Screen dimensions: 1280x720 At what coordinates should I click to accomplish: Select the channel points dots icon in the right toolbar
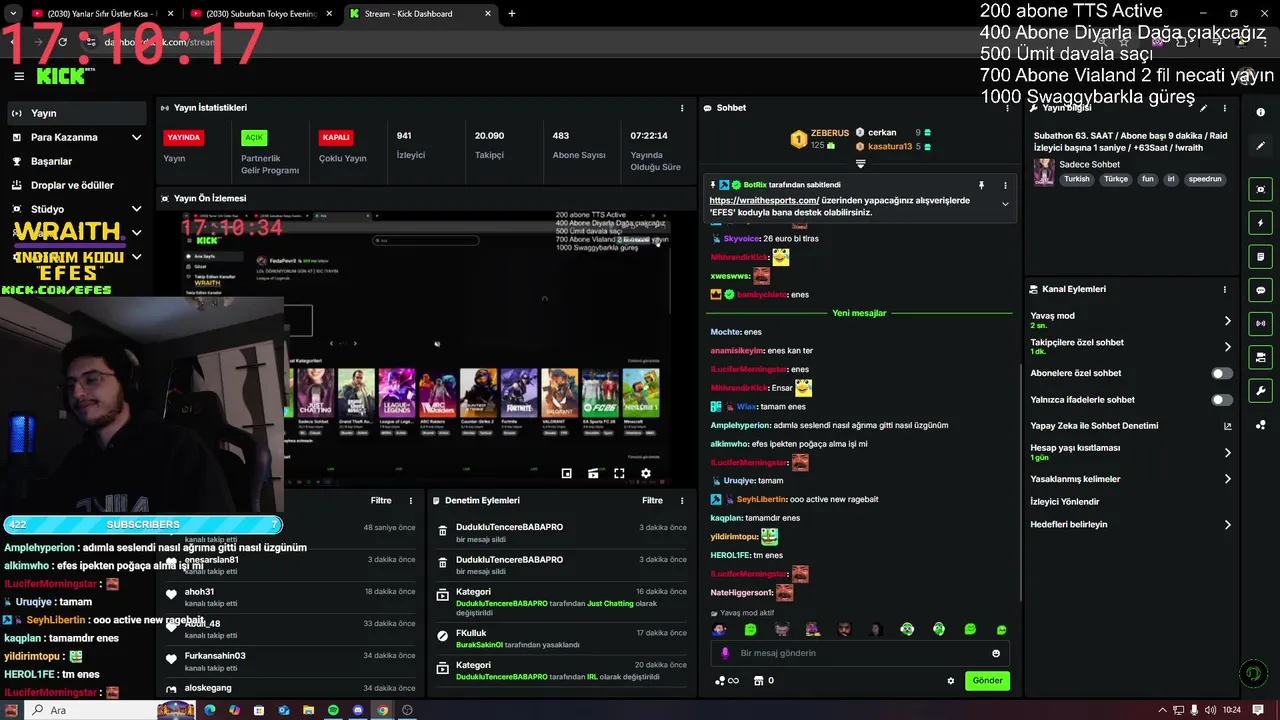coord(1261,424)
